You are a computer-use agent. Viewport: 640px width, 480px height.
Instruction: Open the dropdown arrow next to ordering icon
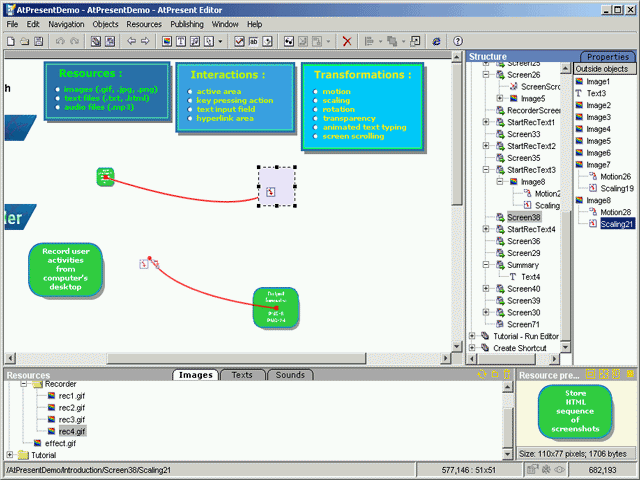point(403,41)
